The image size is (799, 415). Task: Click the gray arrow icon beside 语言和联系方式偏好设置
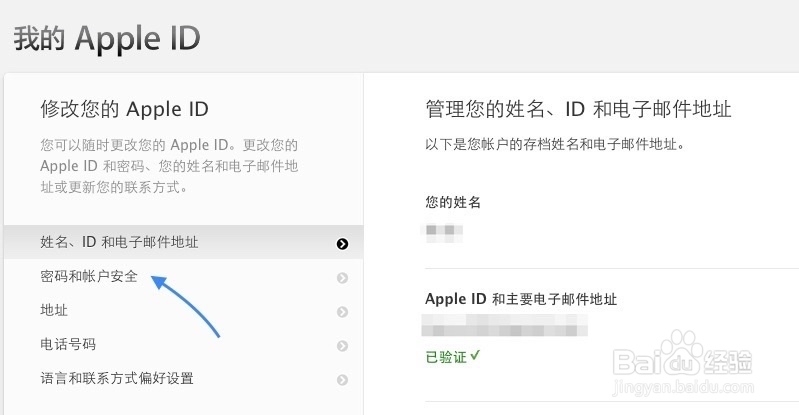coord(342,380)
